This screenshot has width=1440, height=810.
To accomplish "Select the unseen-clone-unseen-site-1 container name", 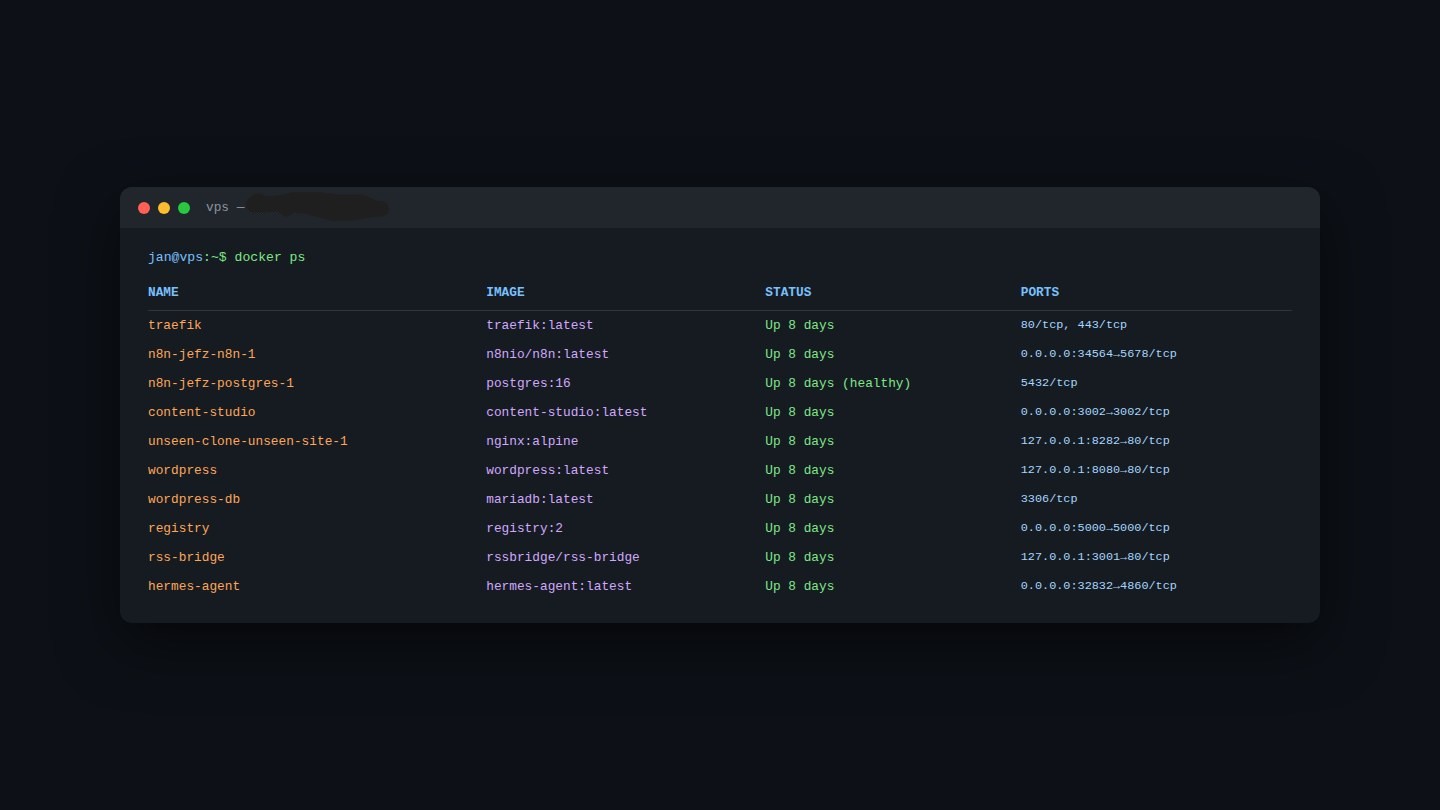I will pyautogui.click(x=248, y=441).
